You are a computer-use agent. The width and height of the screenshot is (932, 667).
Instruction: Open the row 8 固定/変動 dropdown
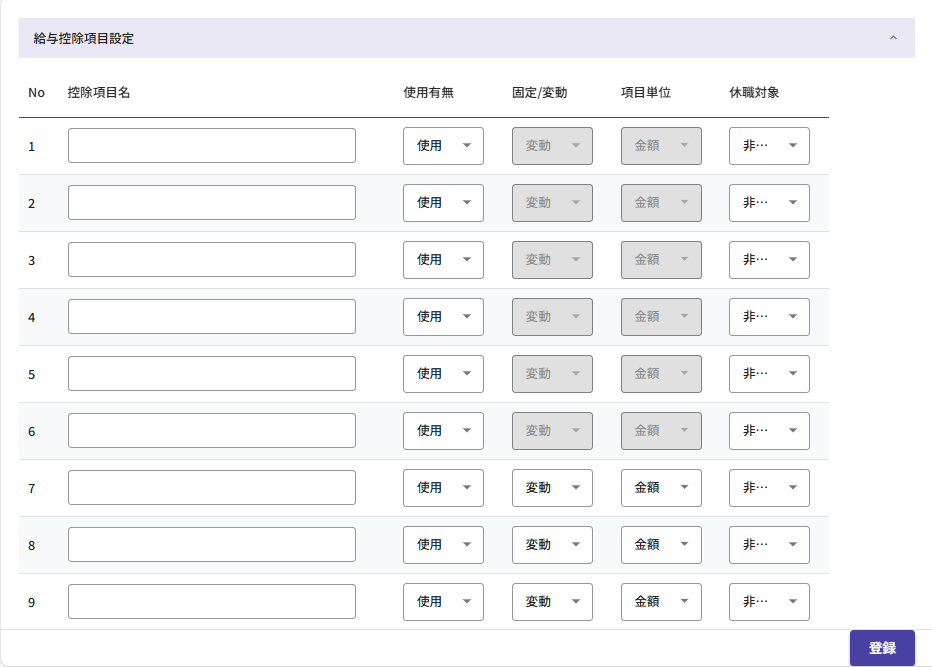[x=552, y=545]
